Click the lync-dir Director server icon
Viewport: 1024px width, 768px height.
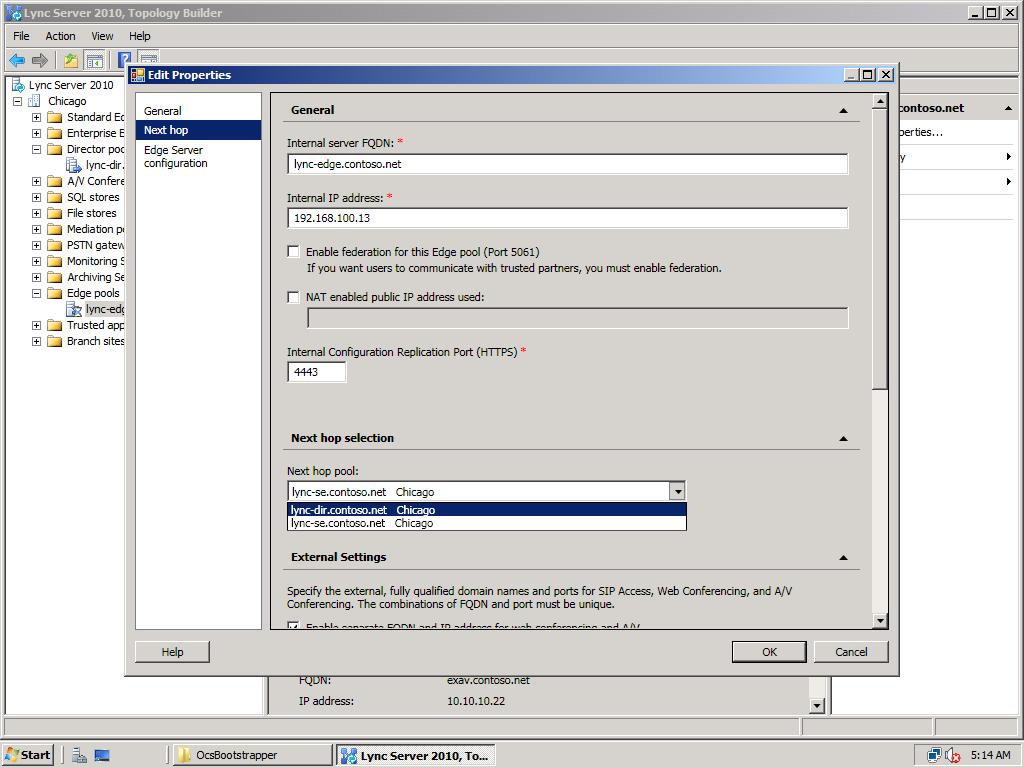(74, 165)
